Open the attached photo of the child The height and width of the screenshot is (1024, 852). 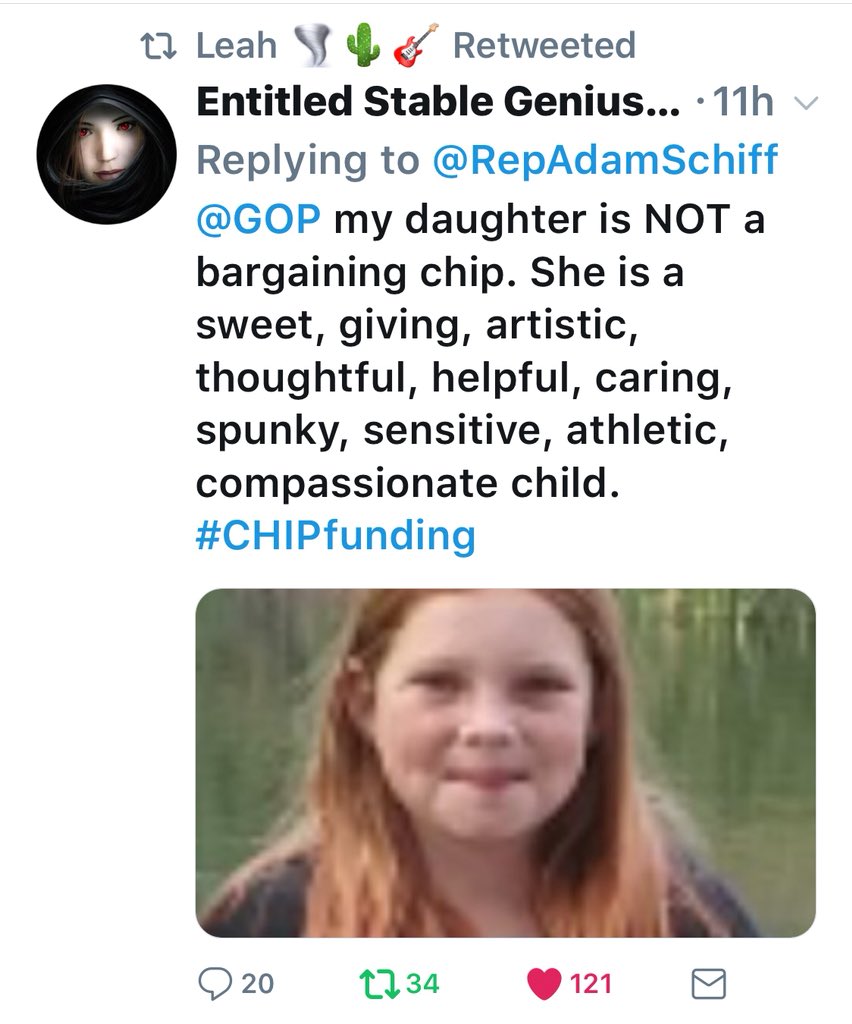[505, 763]
